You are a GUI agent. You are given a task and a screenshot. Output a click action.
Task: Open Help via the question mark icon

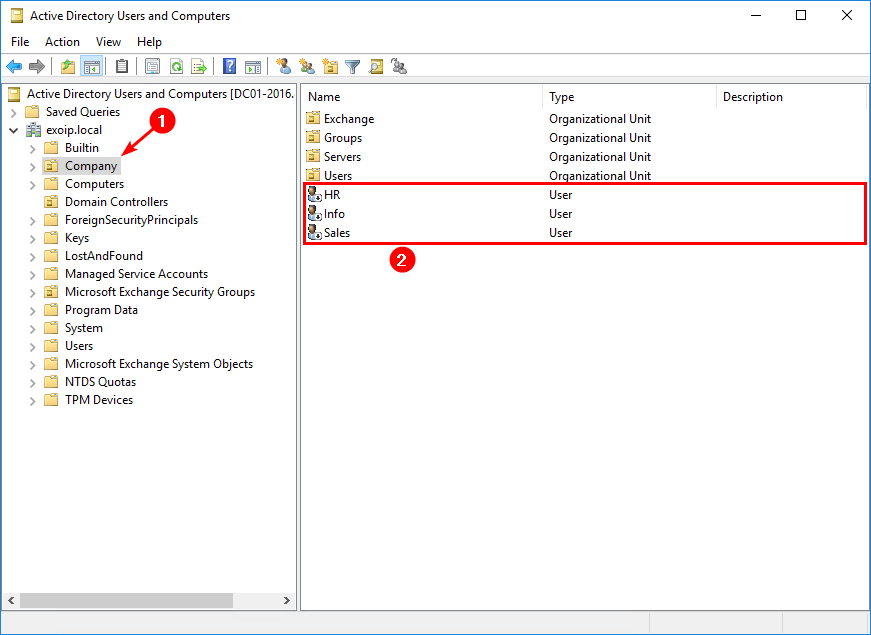click(x=227, y=66)
